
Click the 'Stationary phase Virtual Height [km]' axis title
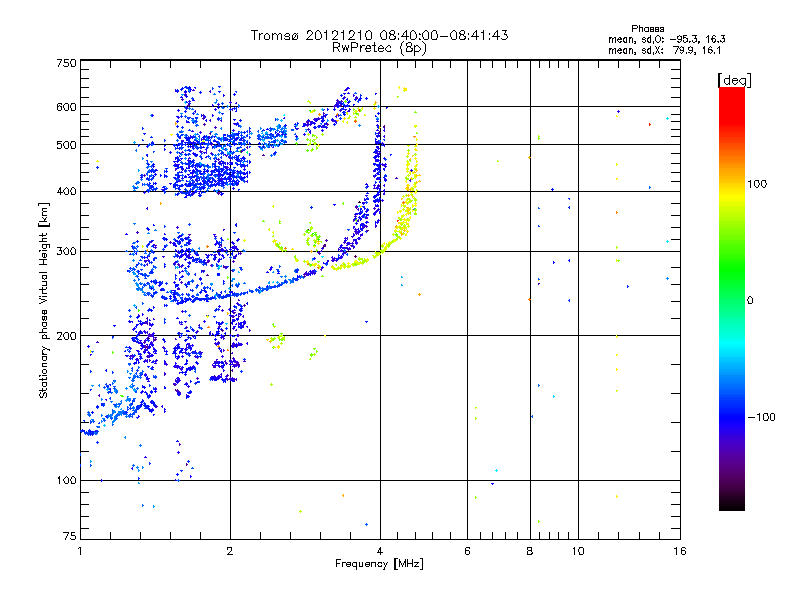43,301
